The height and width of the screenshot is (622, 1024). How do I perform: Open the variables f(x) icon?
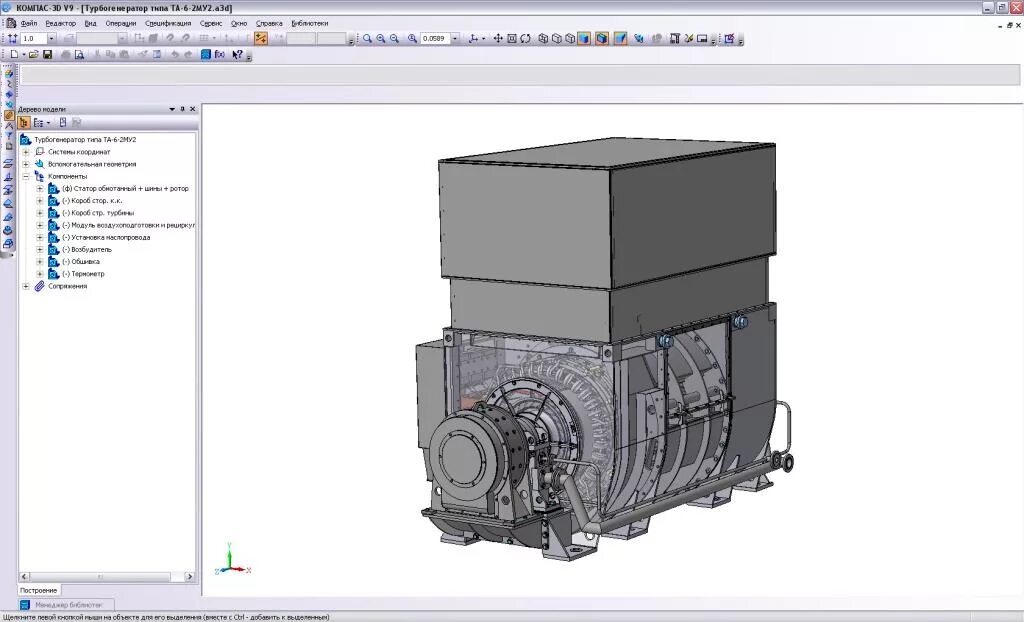(220, 55)
